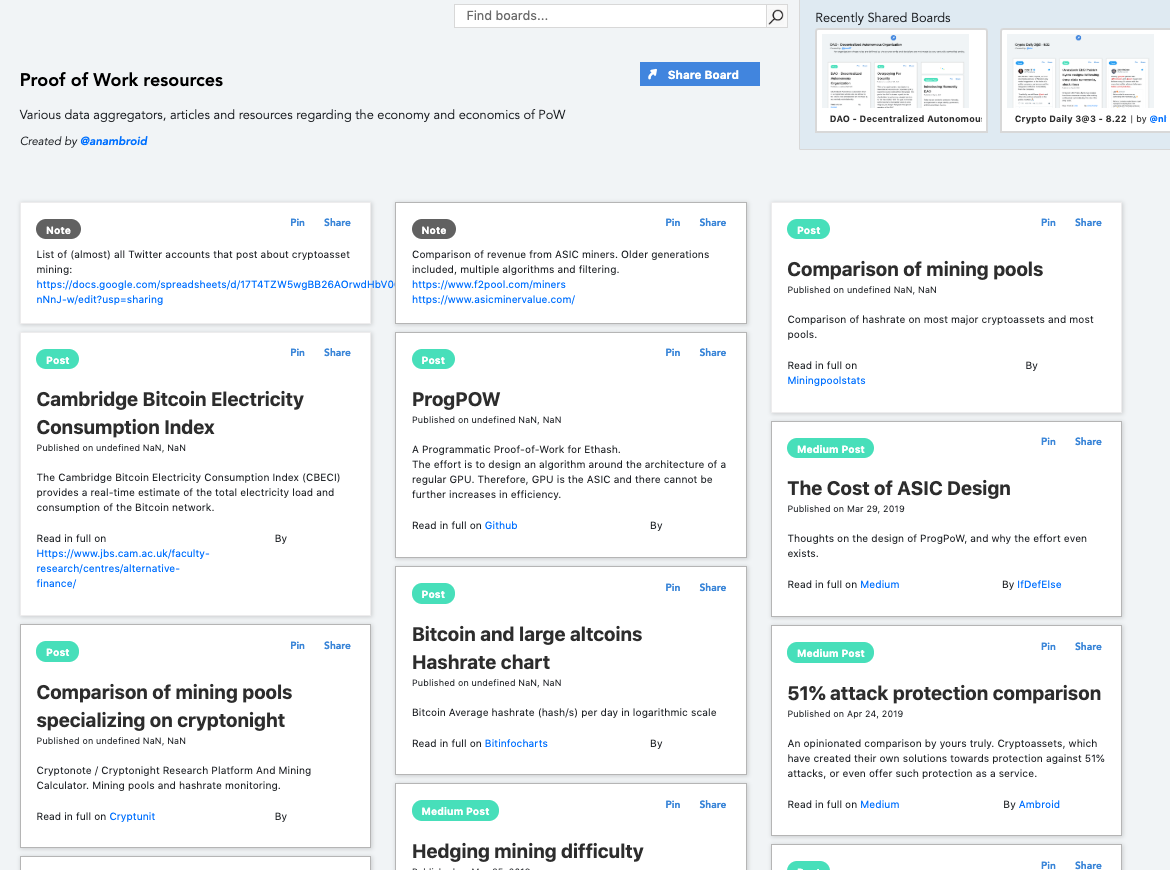This screenshot has width=1170, height=870.
Task: Pin the Comparison of mining pools post
Action: pyautogui.click(x=1048, y=223)
